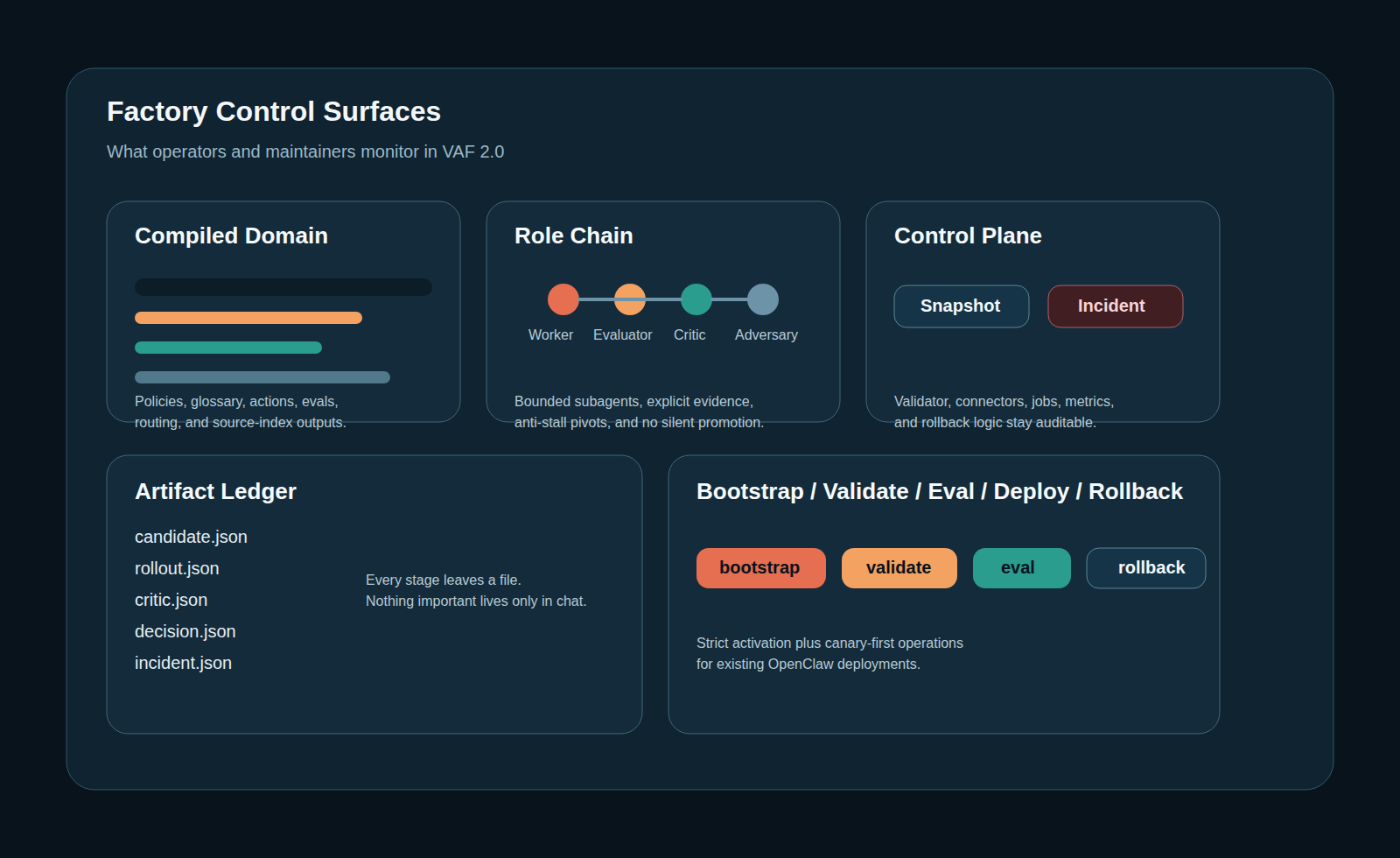Image resolution: width=1400 pixels, height=858 pixels.
Task: Select incident.json in Artifact Ledger
Action: point(183,663)
